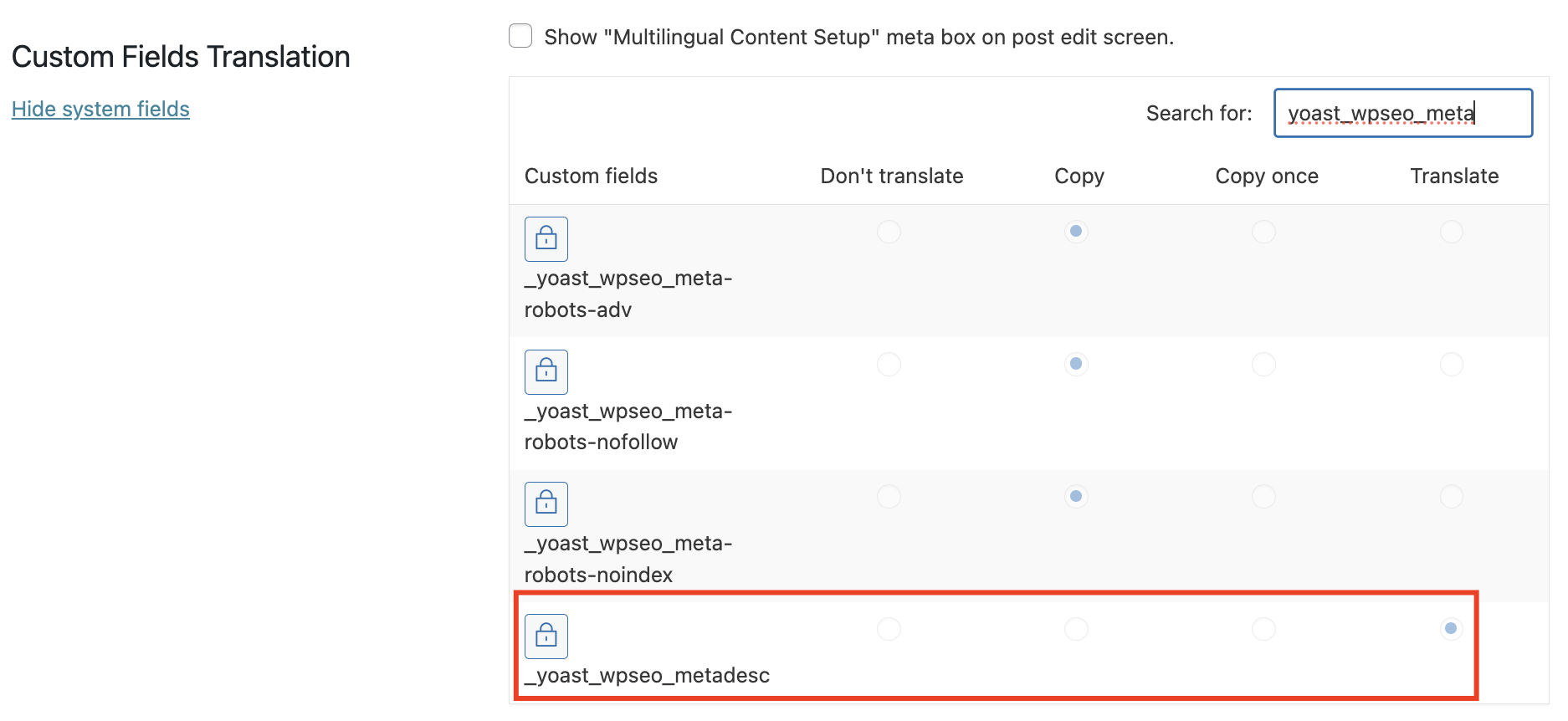Click the _yoast_wpseo_metadesc field name
This screenshot has width=1568, height=721.
pos(647,676)
